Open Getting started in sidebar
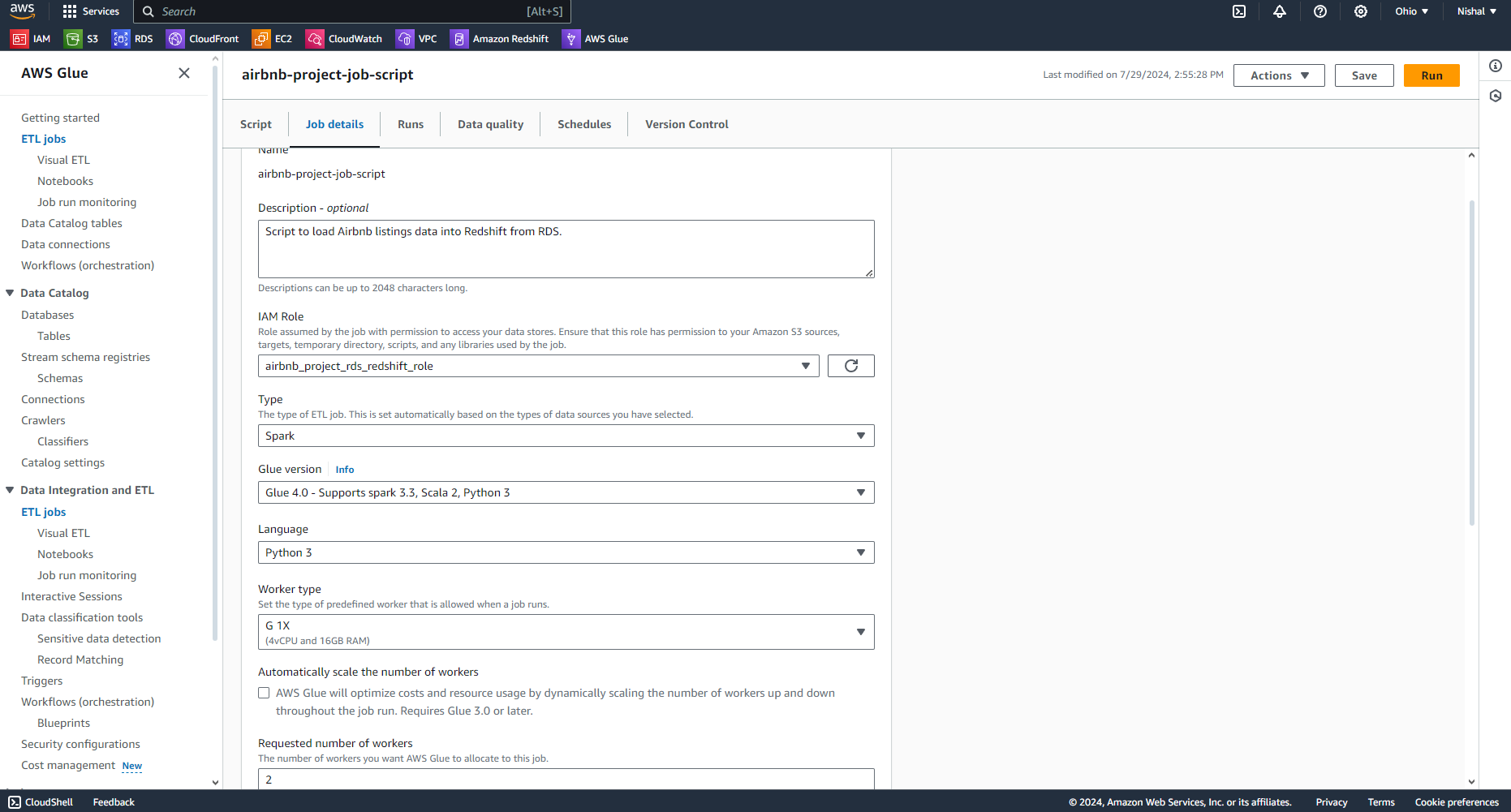 click(61, 118)
